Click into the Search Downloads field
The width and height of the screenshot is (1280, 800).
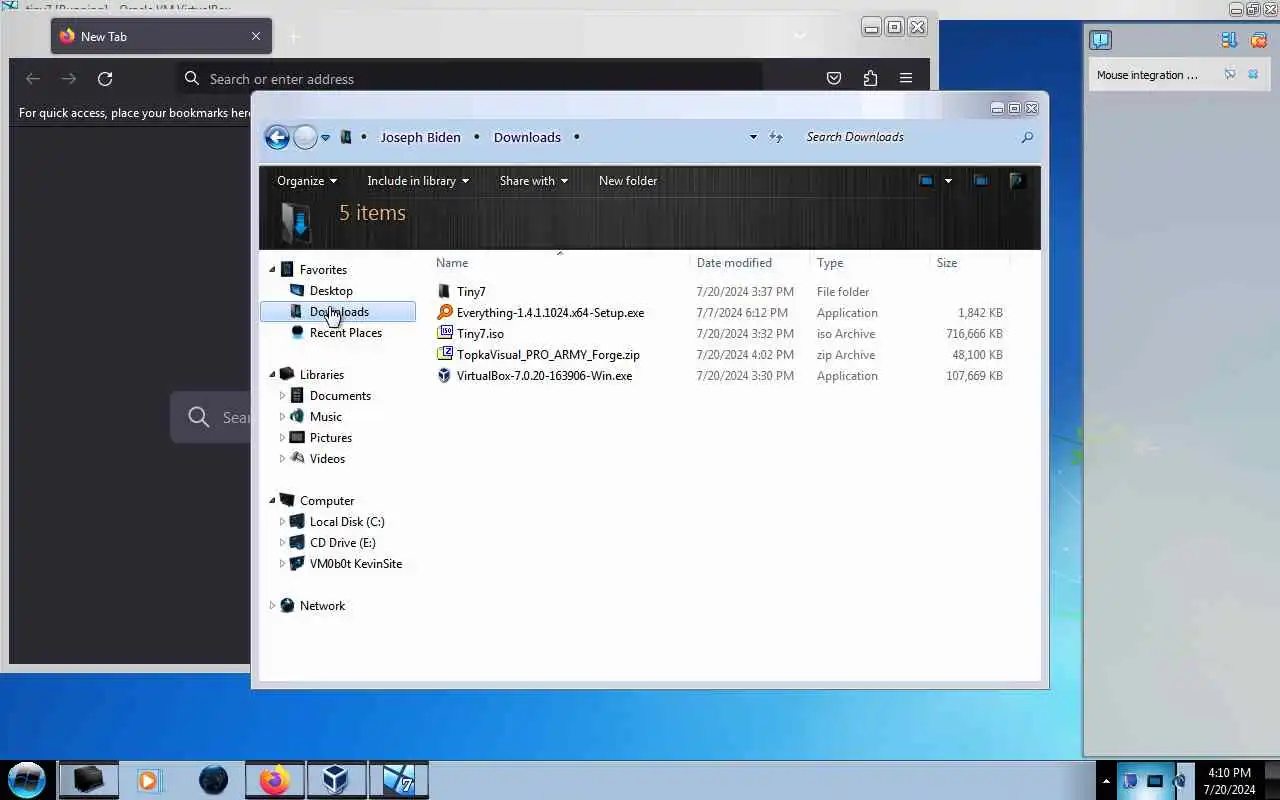click(x=910, y=137)
